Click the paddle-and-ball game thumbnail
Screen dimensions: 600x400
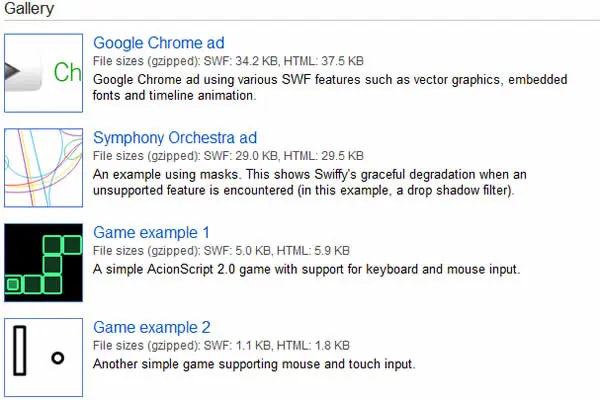(x=43, y=358)
